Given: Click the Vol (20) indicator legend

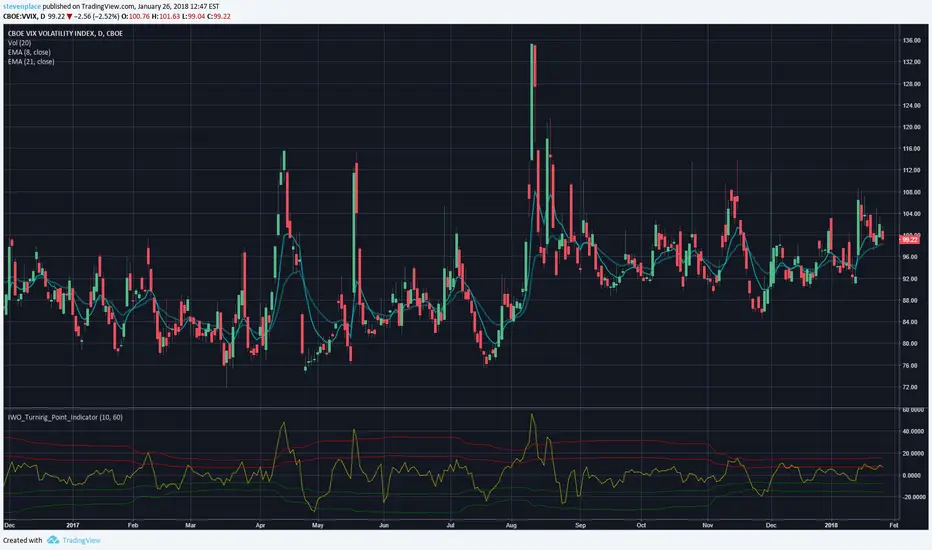Looking at the screenshot, I should (20, 43).
